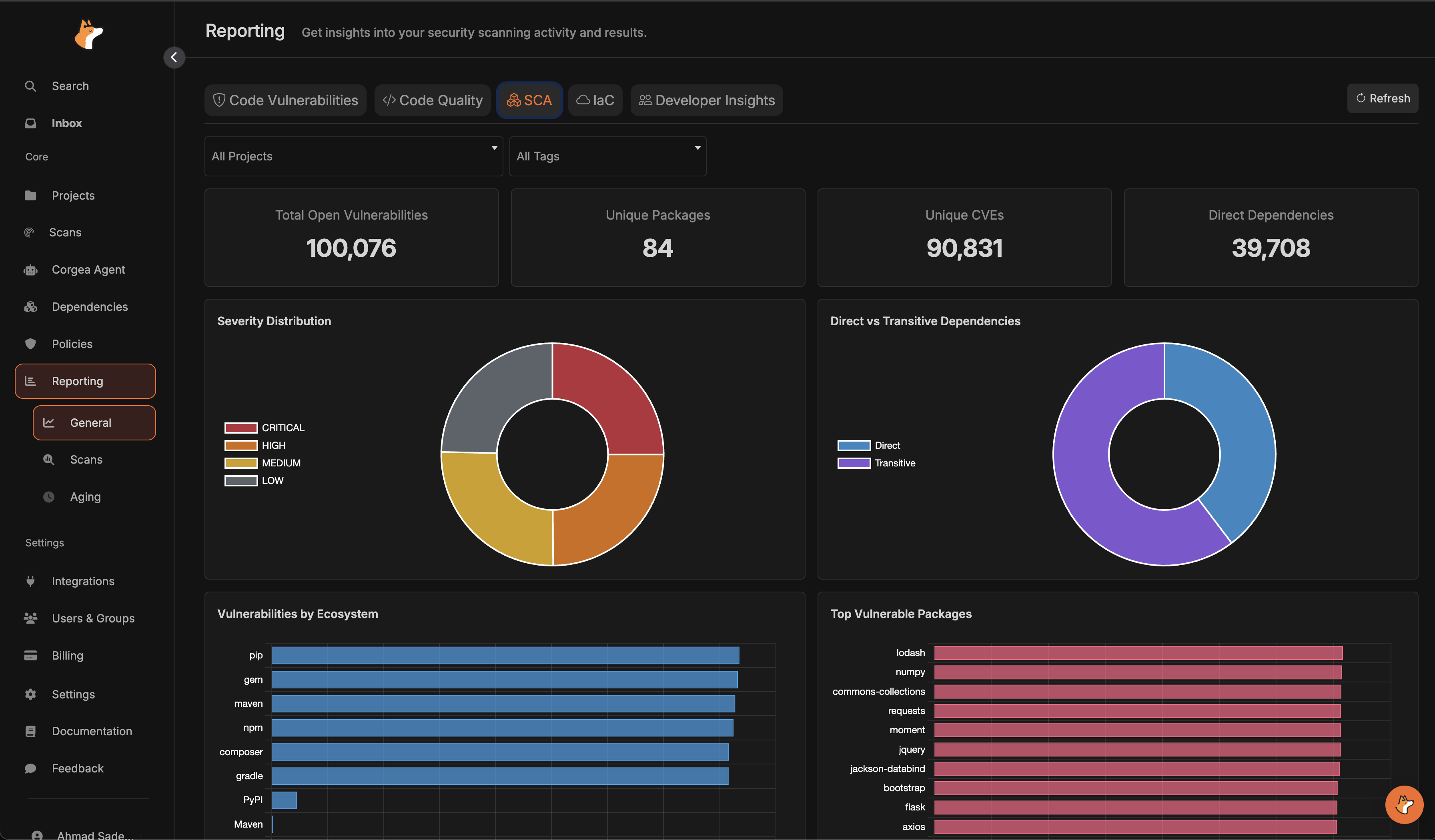Click the Aging clock icon
This screenshot has height=840, width=1435.
pos(49,497)
